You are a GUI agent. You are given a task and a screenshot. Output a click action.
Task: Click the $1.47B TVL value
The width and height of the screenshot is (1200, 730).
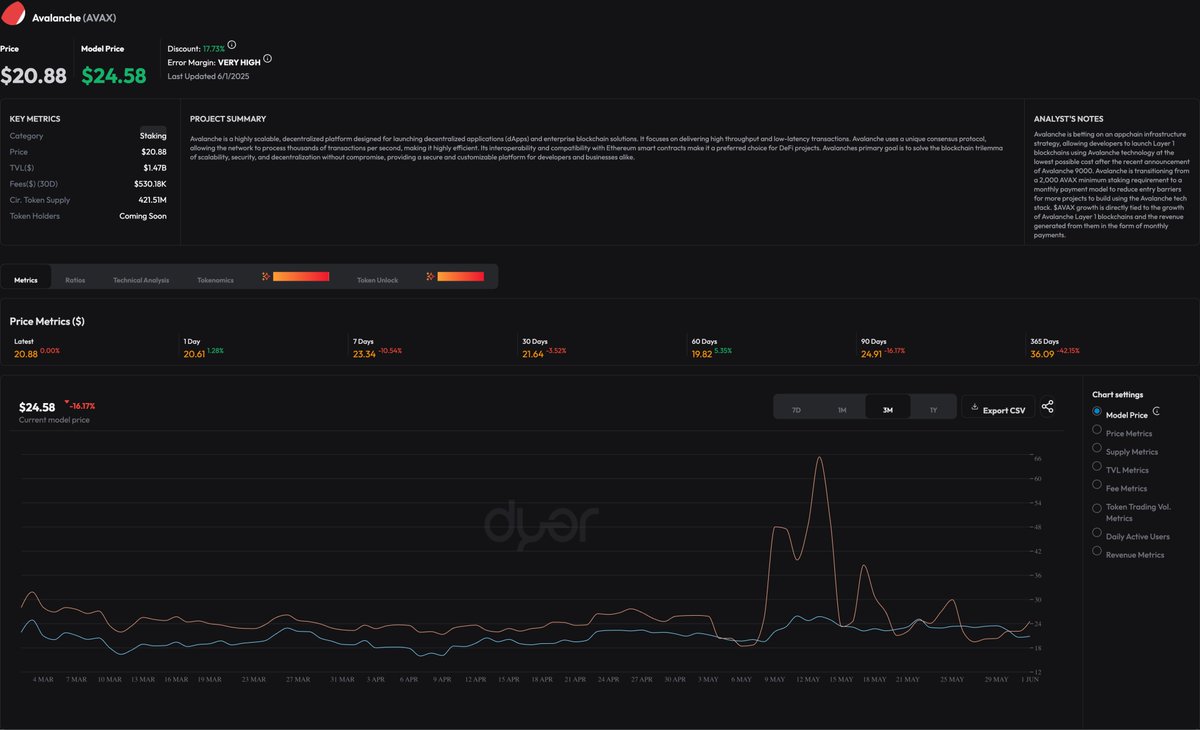[155, 168]
